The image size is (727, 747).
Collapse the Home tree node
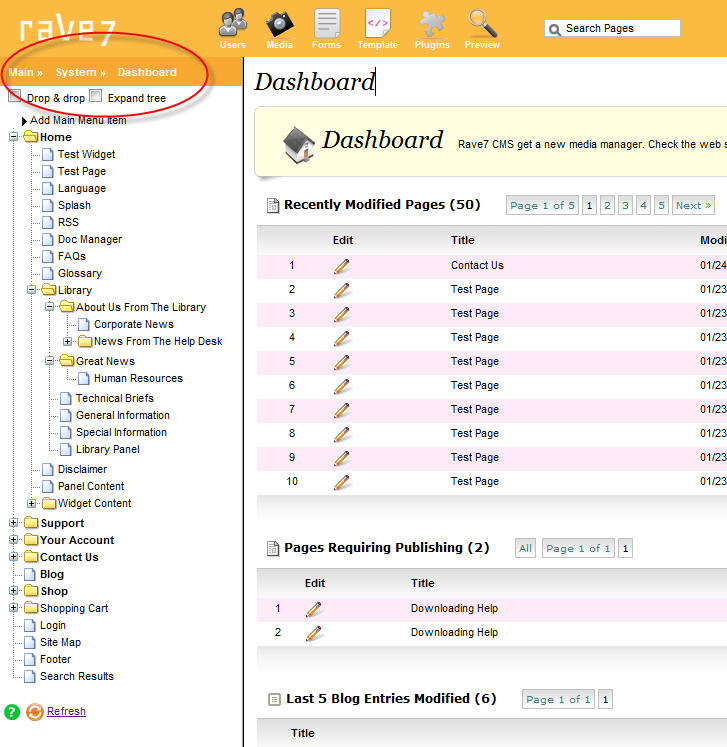pyautogui.click(x=13, y=137)
